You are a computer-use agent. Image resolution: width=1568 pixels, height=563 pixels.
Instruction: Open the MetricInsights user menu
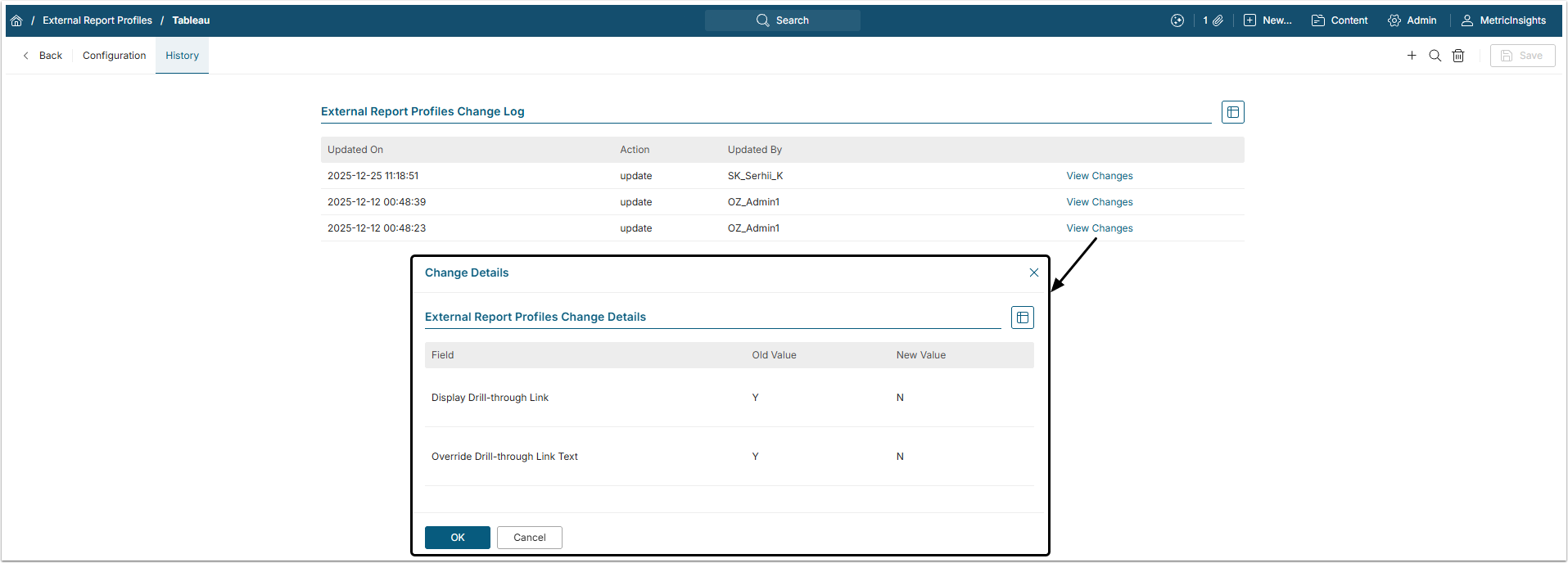tap(1504, 20)
